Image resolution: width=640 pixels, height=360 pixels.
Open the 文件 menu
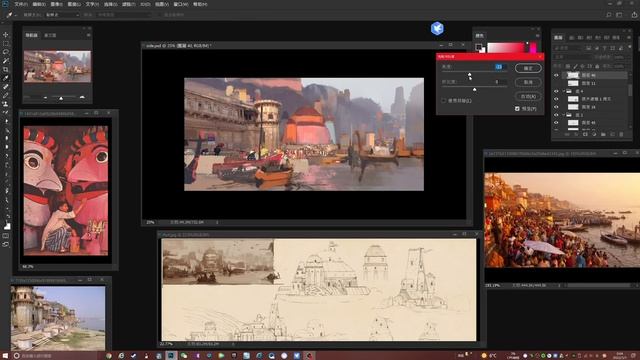tap(21, 4)
